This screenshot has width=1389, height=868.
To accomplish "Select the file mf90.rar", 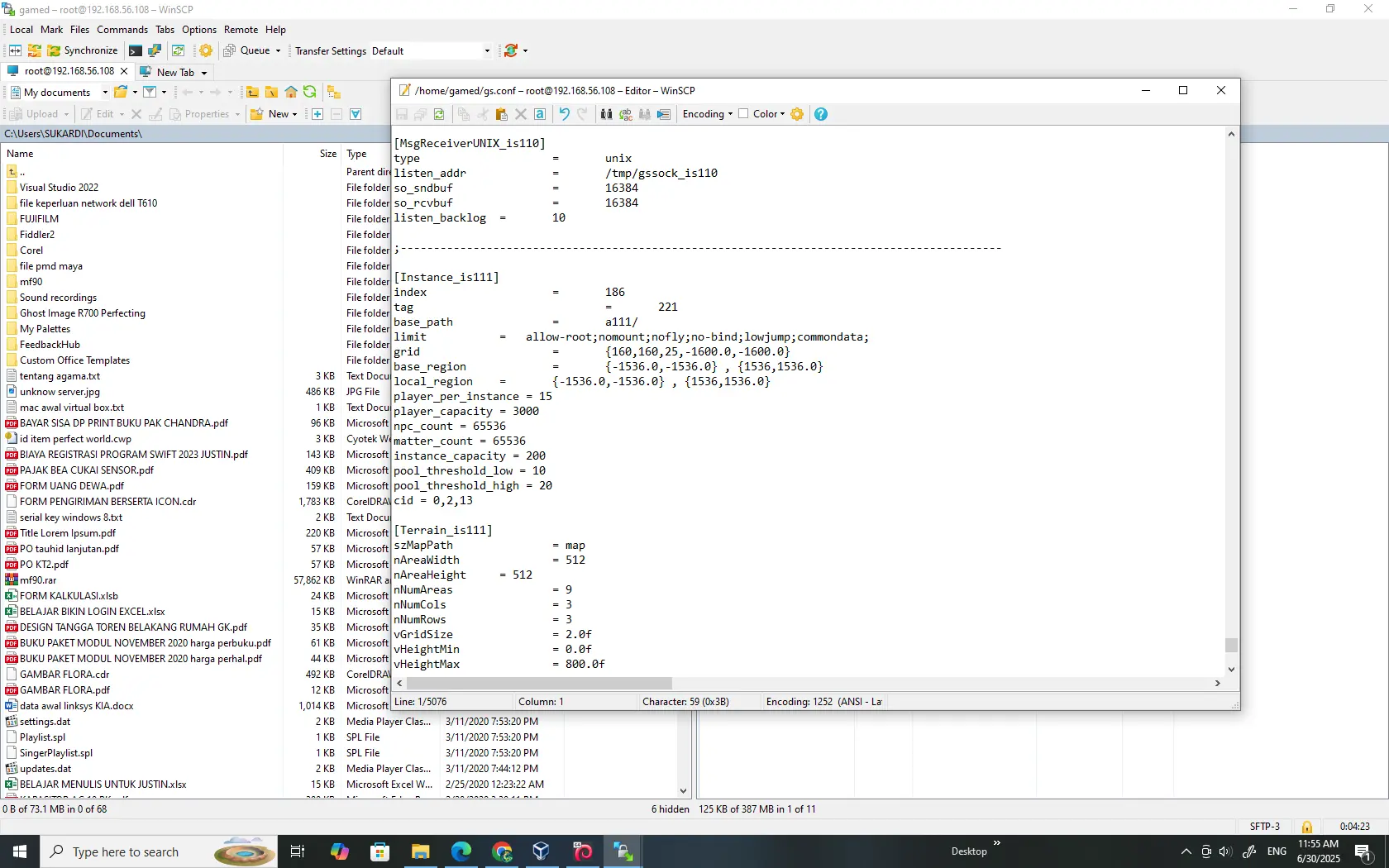I will 38,580.
